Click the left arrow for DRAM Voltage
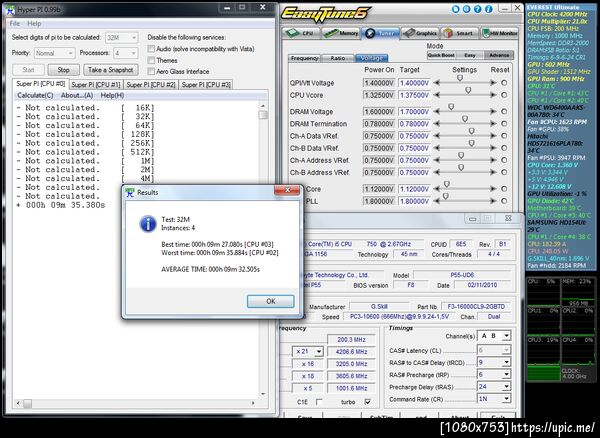The height and width of the screenshot is (438, 600). [x=437, y=111]
